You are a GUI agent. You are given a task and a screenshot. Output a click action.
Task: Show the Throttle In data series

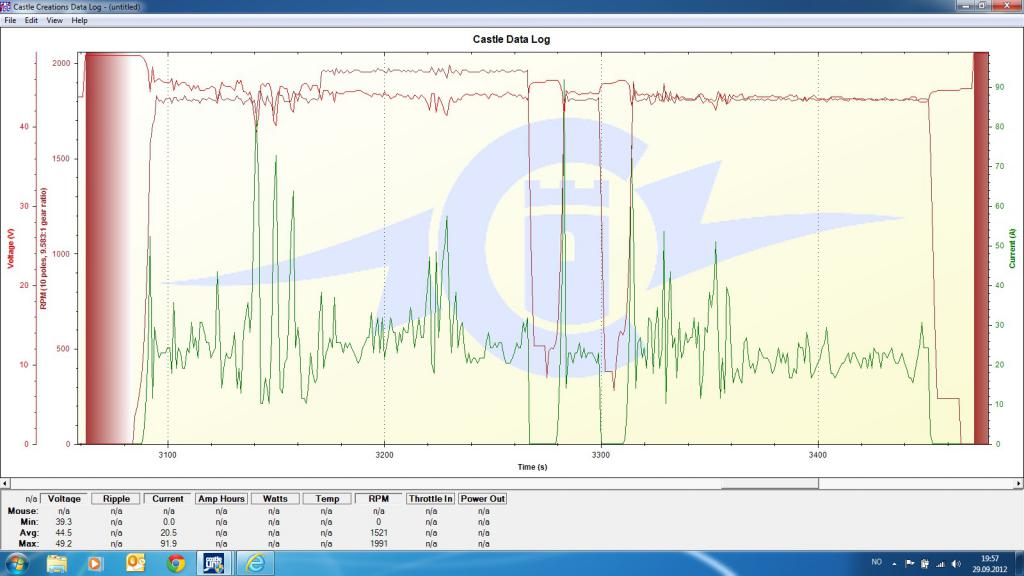pyautogui.click(x=431, y=498)
